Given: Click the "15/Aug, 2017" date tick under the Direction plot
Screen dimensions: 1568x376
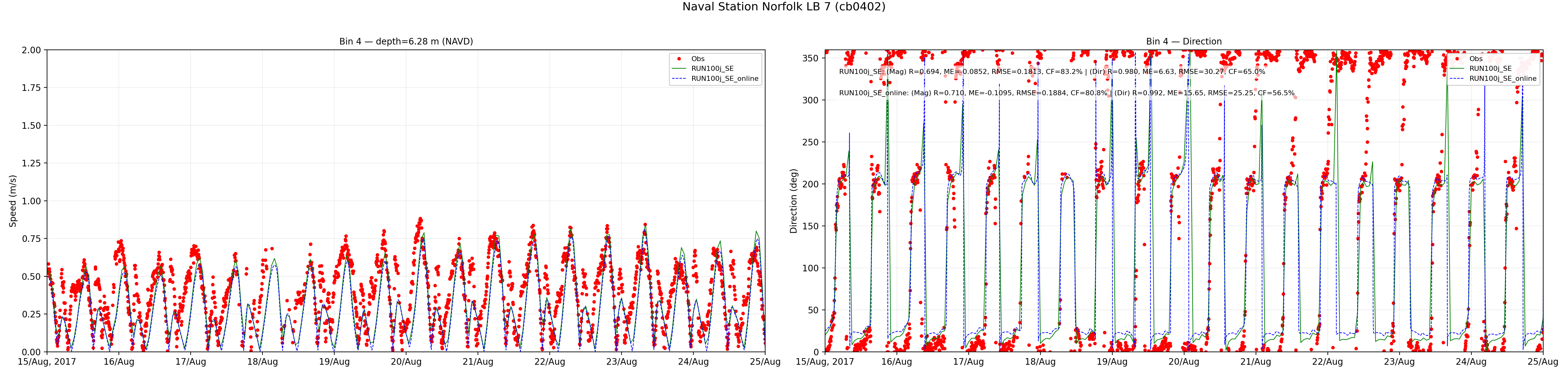Looking at the screenshot, I should [825, 362].
